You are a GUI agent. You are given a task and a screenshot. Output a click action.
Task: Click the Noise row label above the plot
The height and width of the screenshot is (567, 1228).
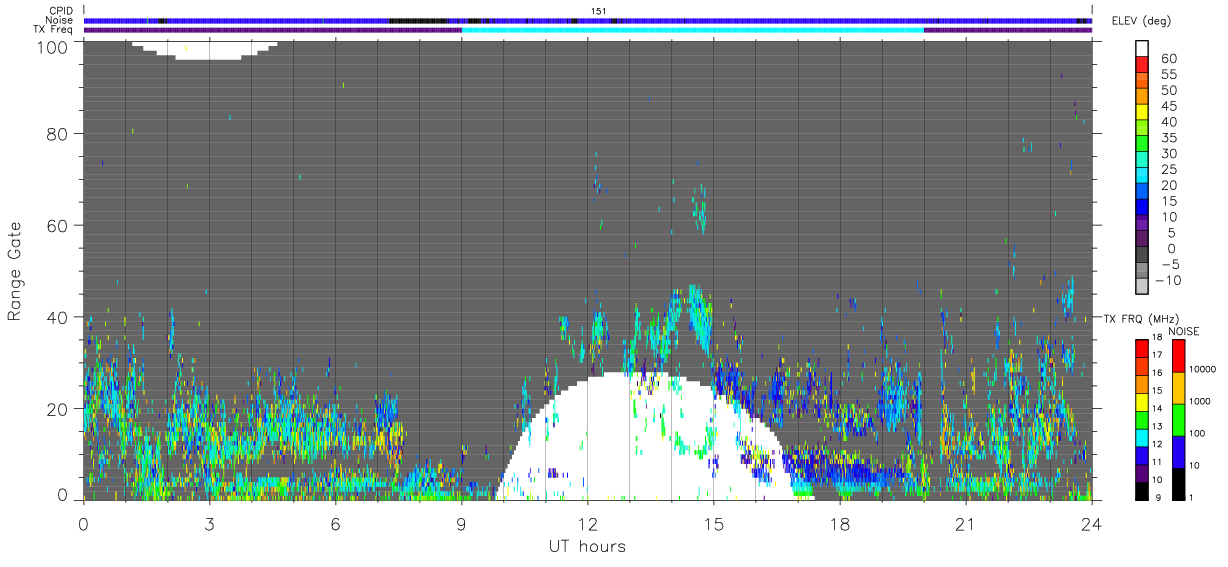59,20
